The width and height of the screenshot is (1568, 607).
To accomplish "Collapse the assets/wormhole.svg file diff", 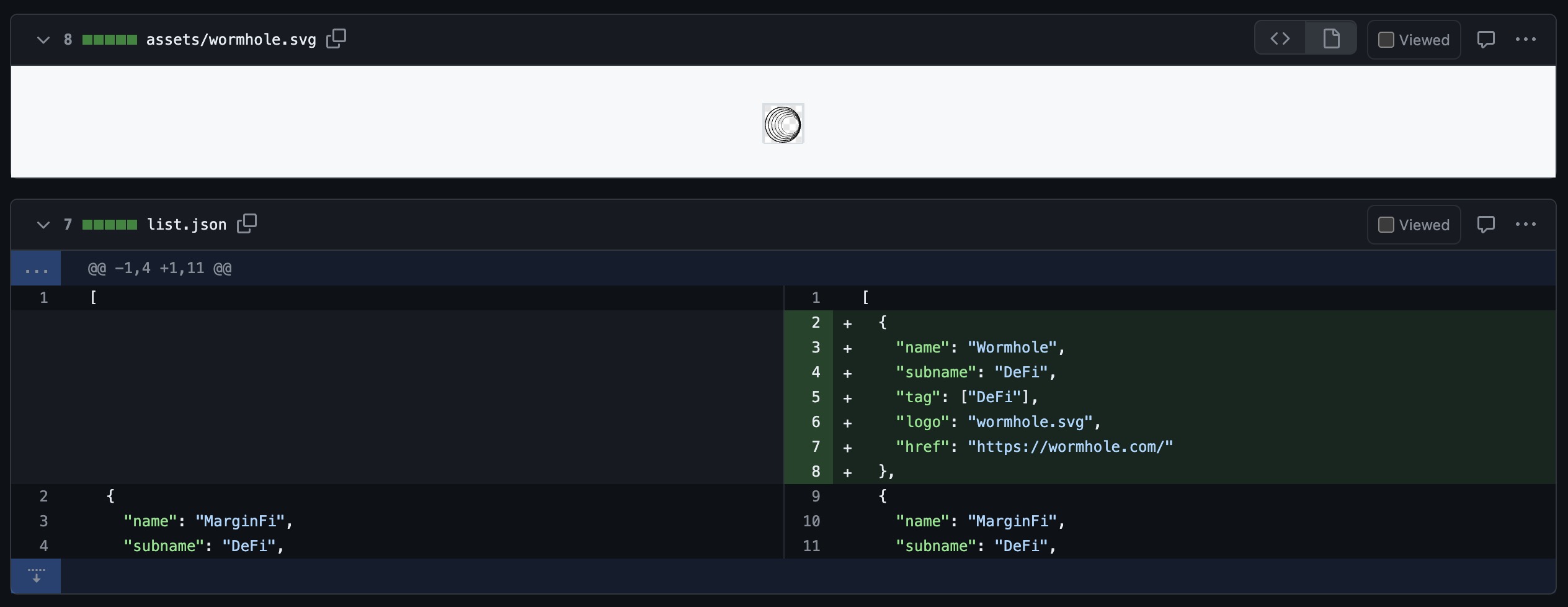I will [43, 40].
